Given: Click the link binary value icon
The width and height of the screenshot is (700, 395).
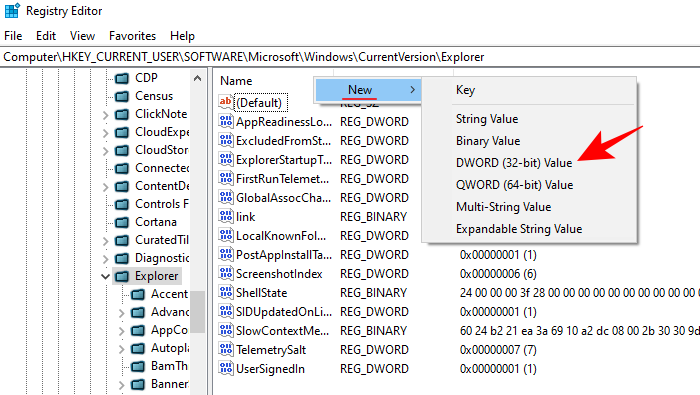Looking at the screenshot, I should [225, 216].
